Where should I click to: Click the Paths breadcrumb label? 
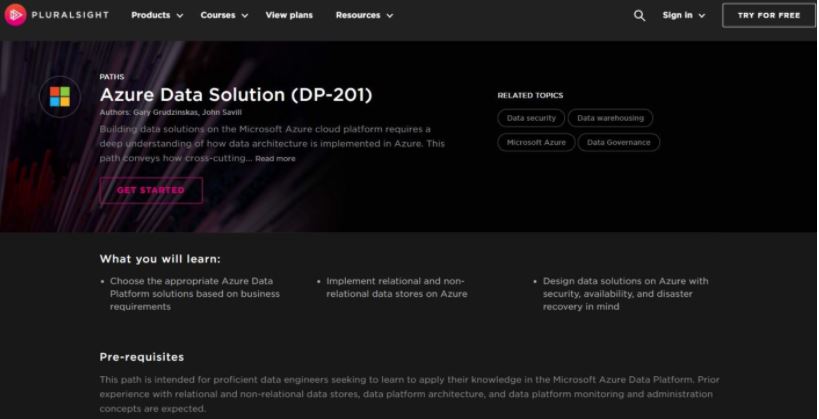(112, 76)
